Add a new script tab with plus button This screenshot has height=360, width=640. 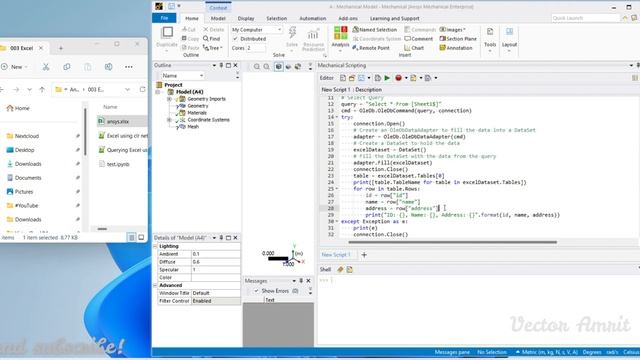(364, 255)
